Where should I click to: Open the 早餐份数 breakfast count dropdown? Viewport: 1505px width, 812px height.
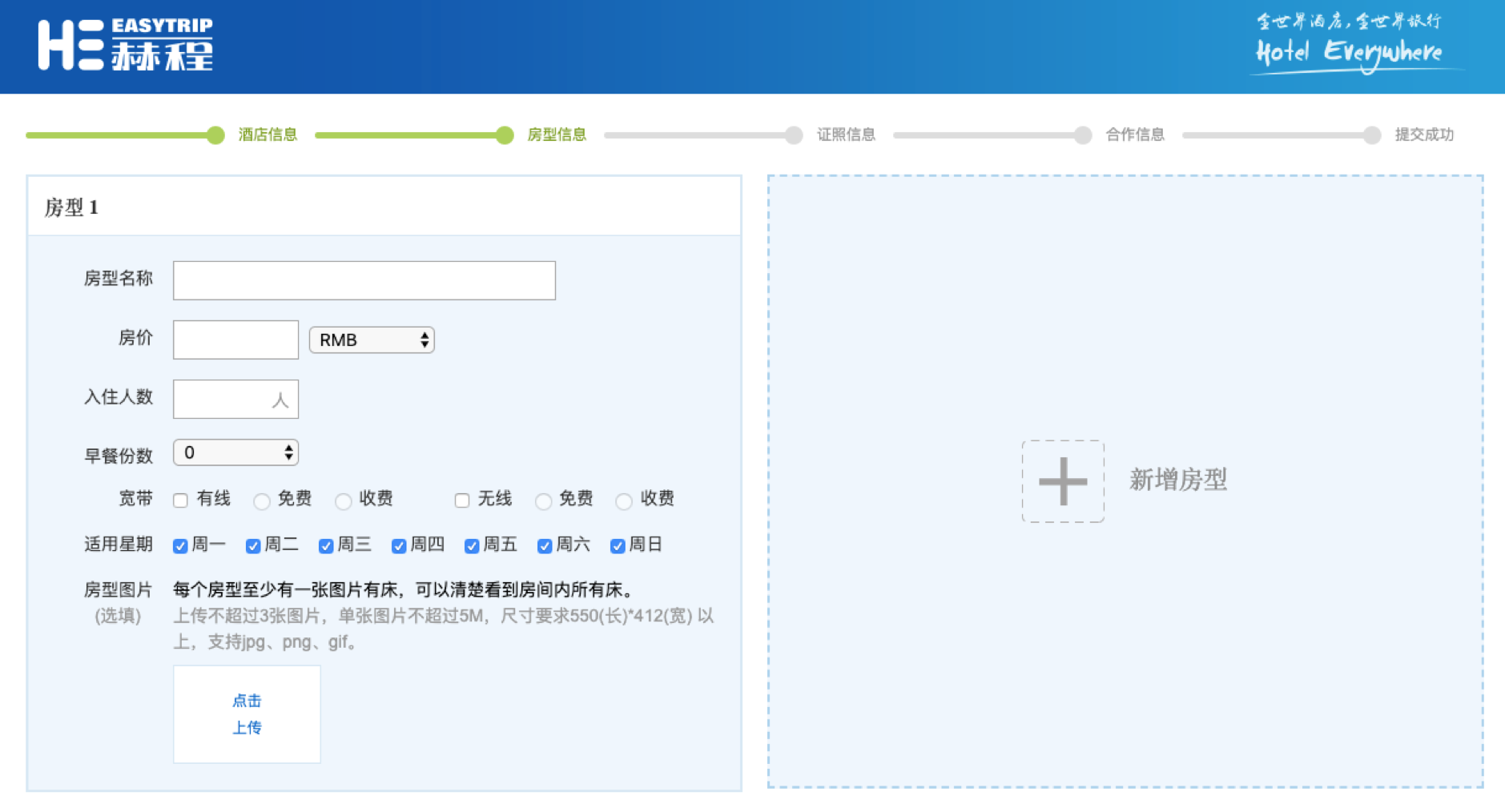point(236,452)
